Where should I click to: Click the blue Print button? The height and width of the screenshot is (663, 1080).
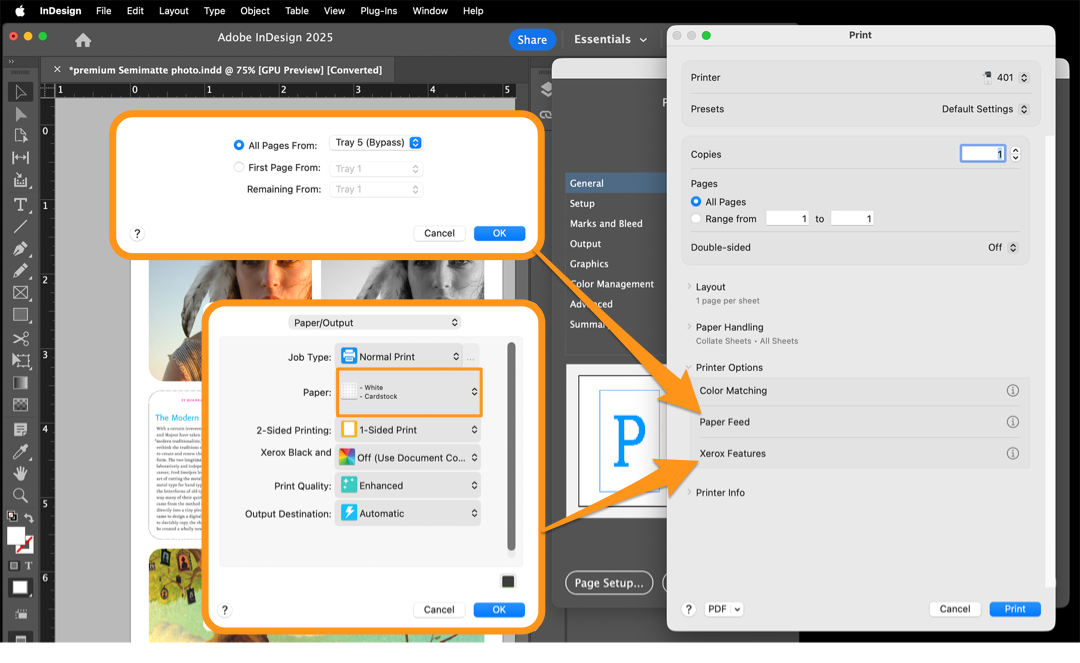pos(1015,609)
